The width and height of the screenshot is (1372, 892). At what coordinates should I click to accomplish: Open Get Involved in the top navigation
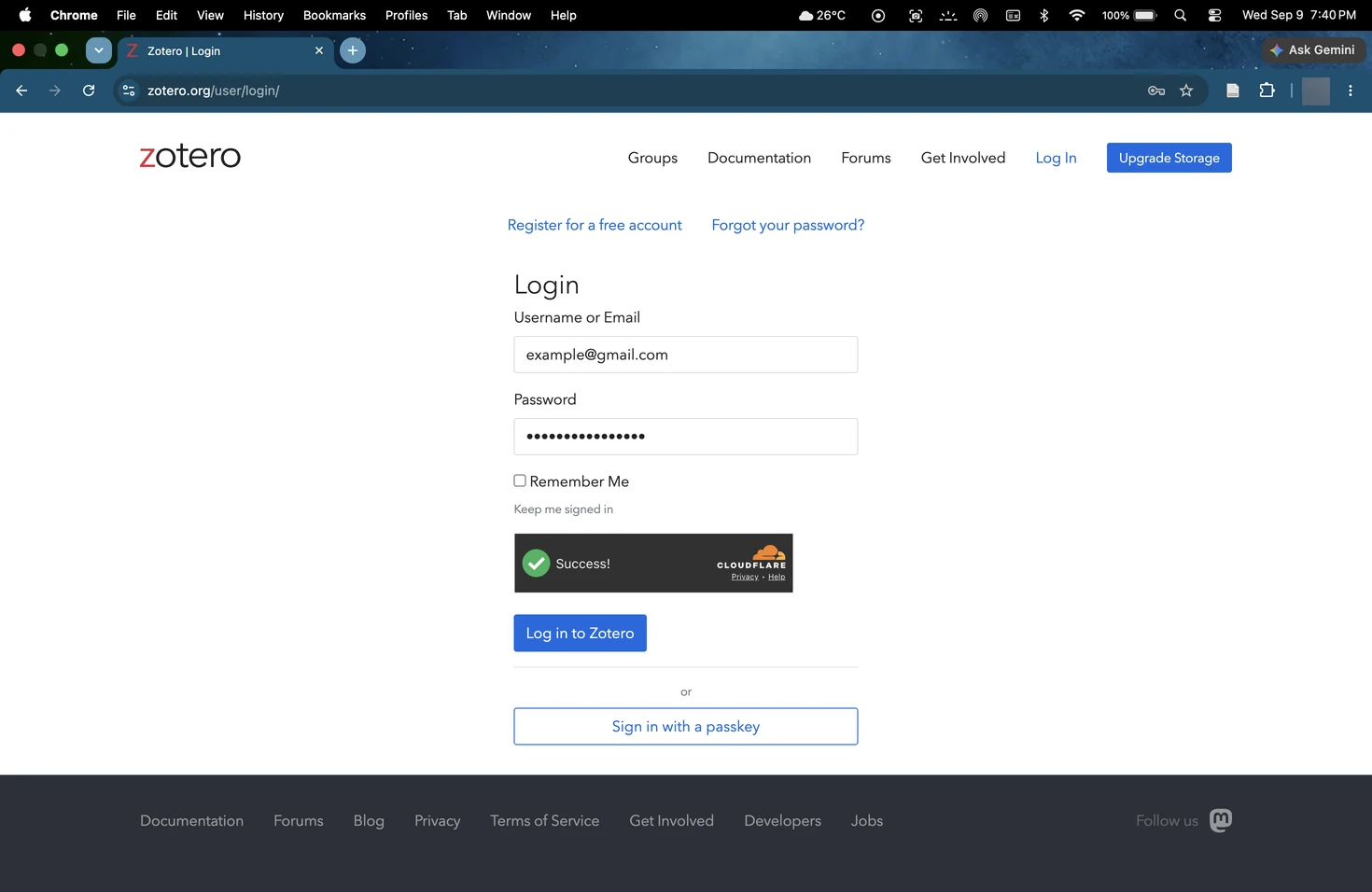(x=962, y=158)
